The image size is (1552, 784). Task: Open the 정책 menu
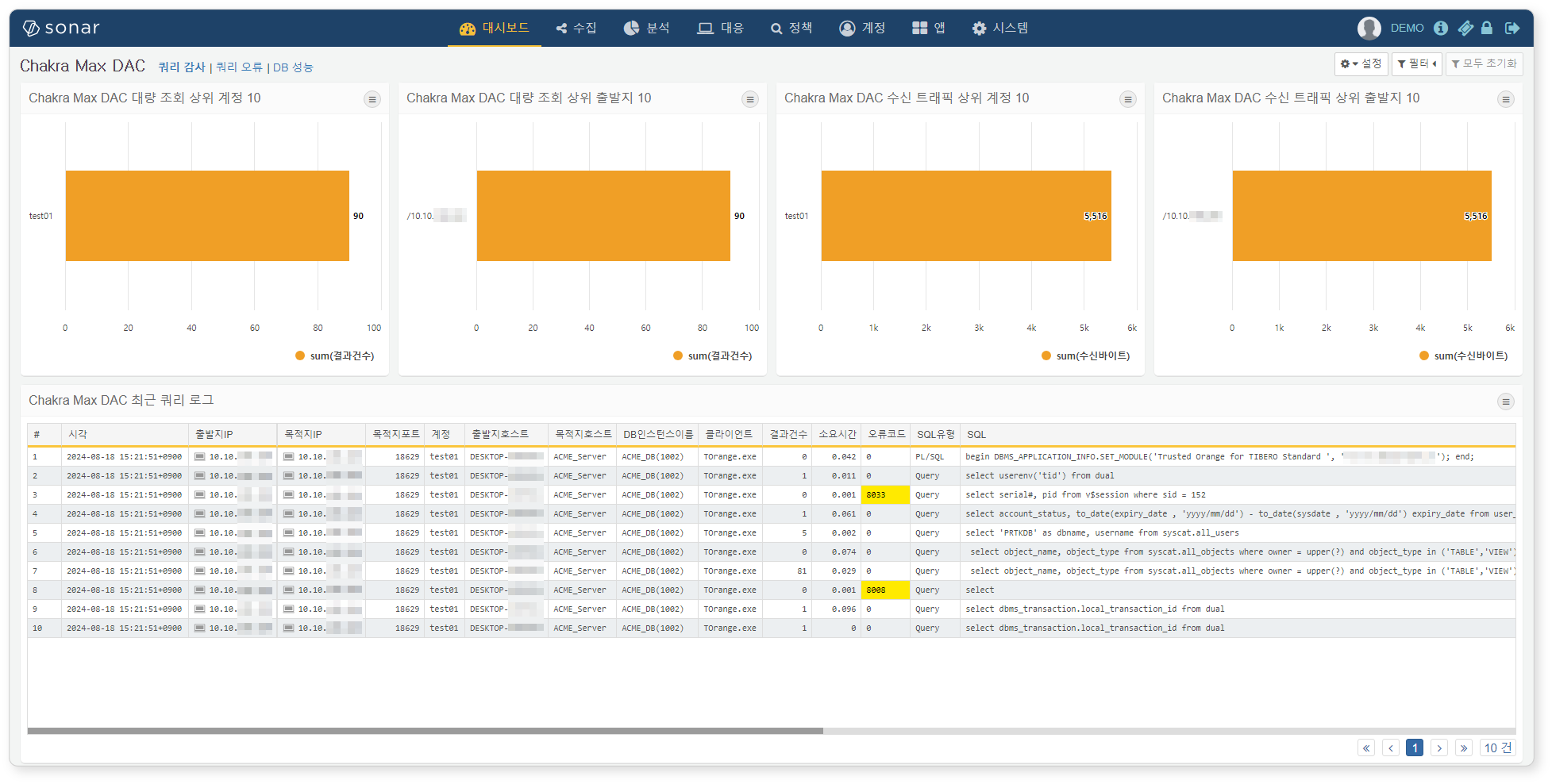click(791, 28)
